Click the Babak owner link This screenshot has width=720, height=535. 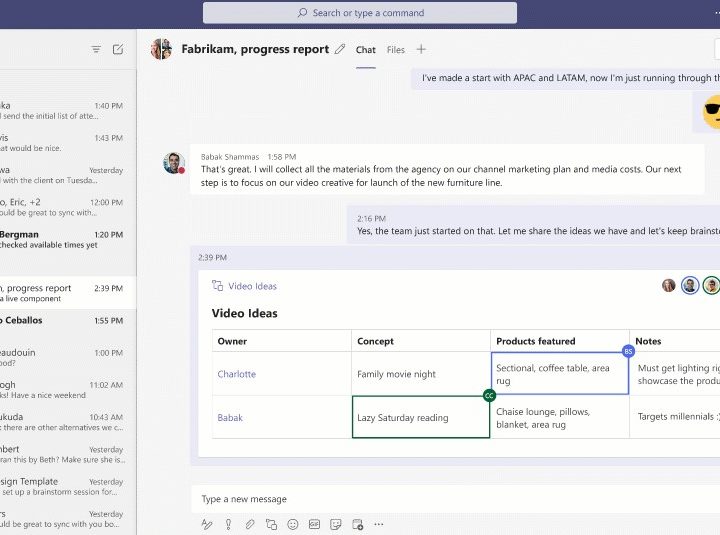click(x=230, y=417)
